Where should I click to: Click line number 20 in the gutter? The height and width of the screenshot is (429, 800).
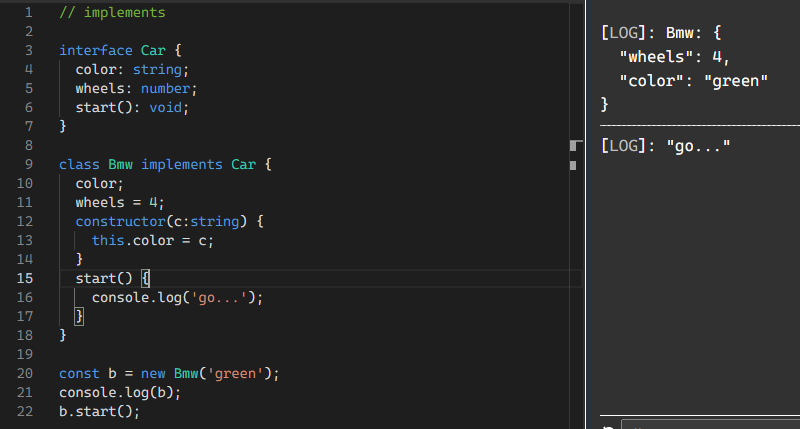(x=24, y=373)
